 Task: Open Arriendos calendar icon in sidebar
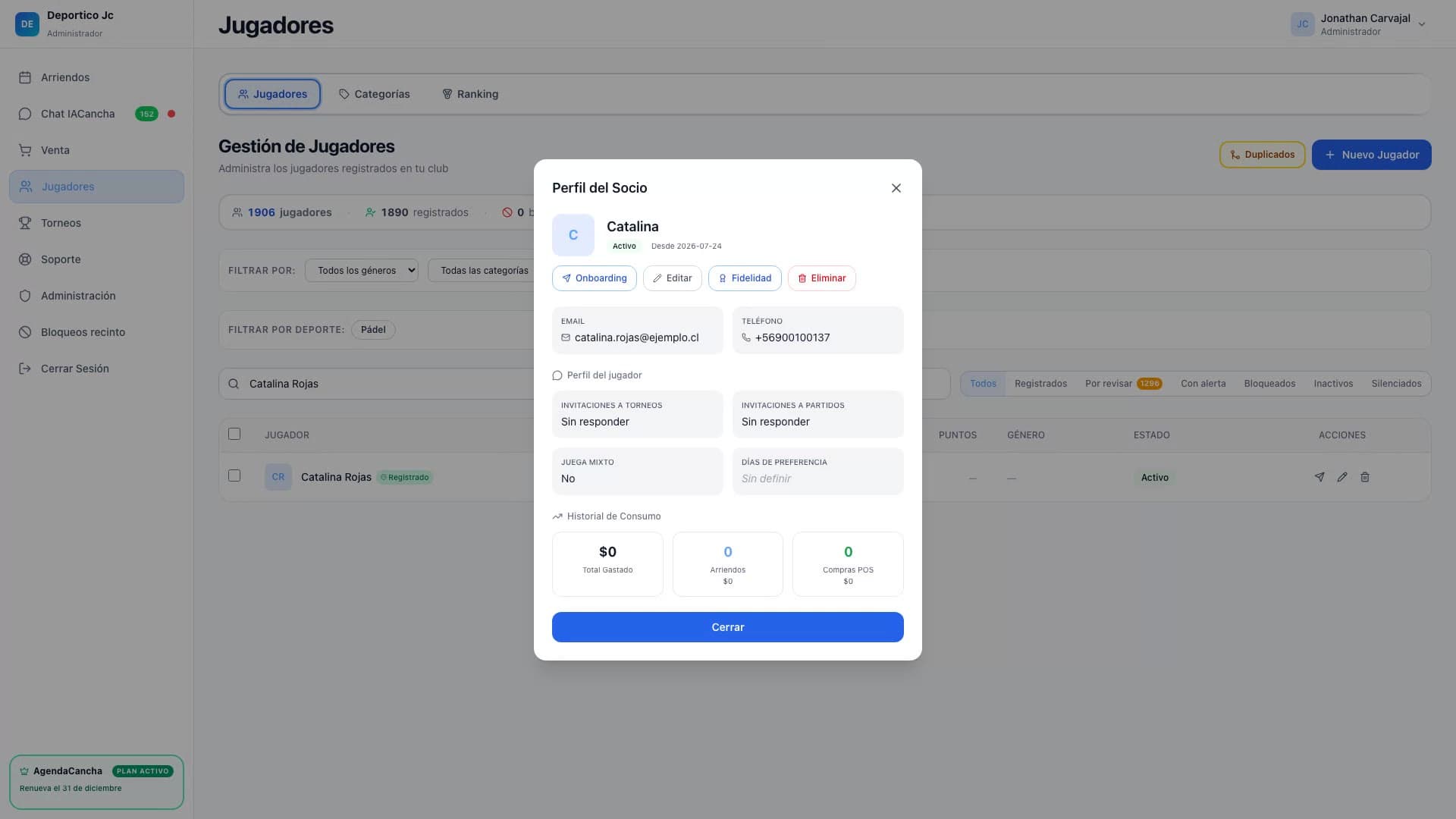click(x=25, y=77)
